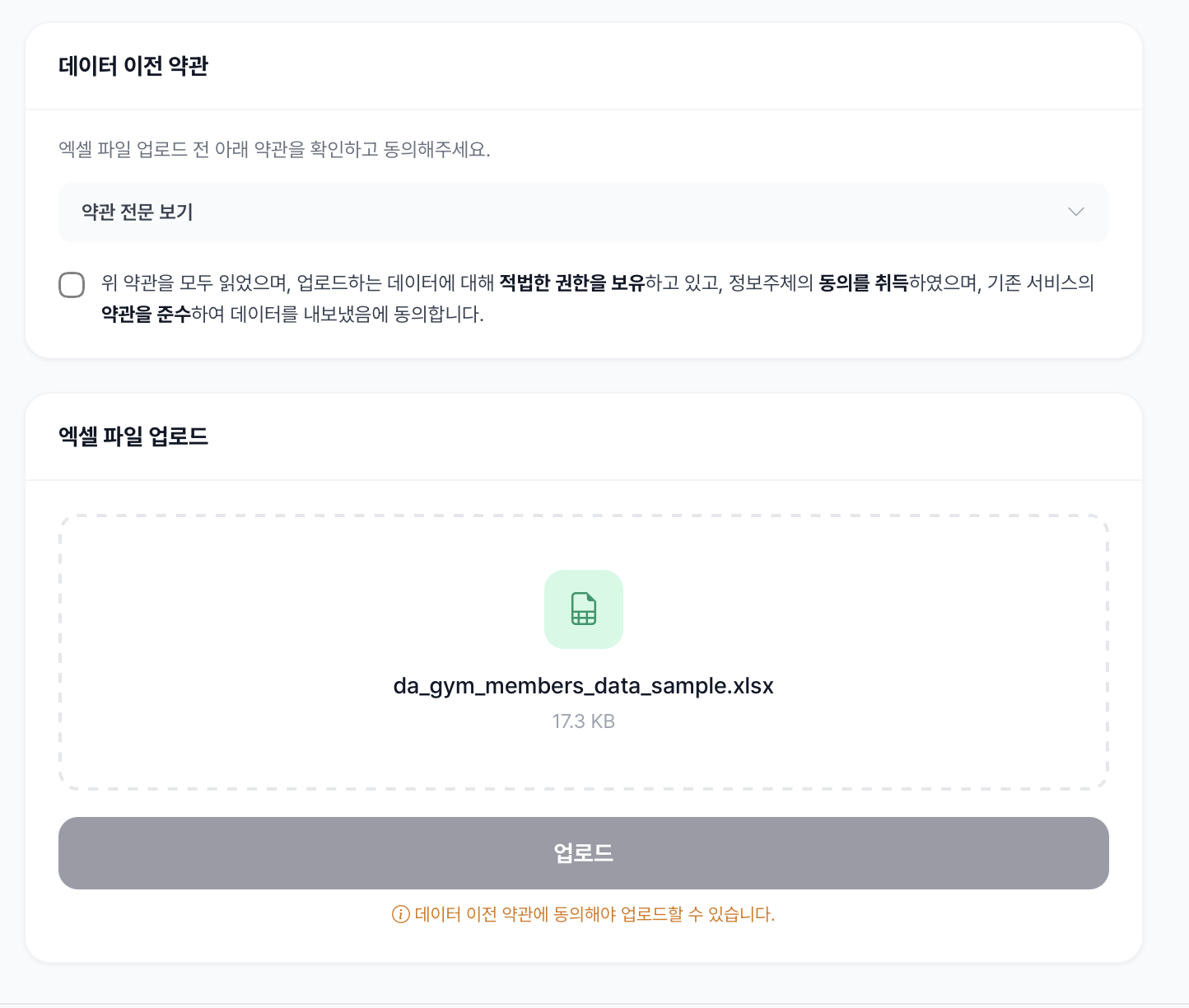Enable consent by clicking the empty checkbox

coord(72,284)
